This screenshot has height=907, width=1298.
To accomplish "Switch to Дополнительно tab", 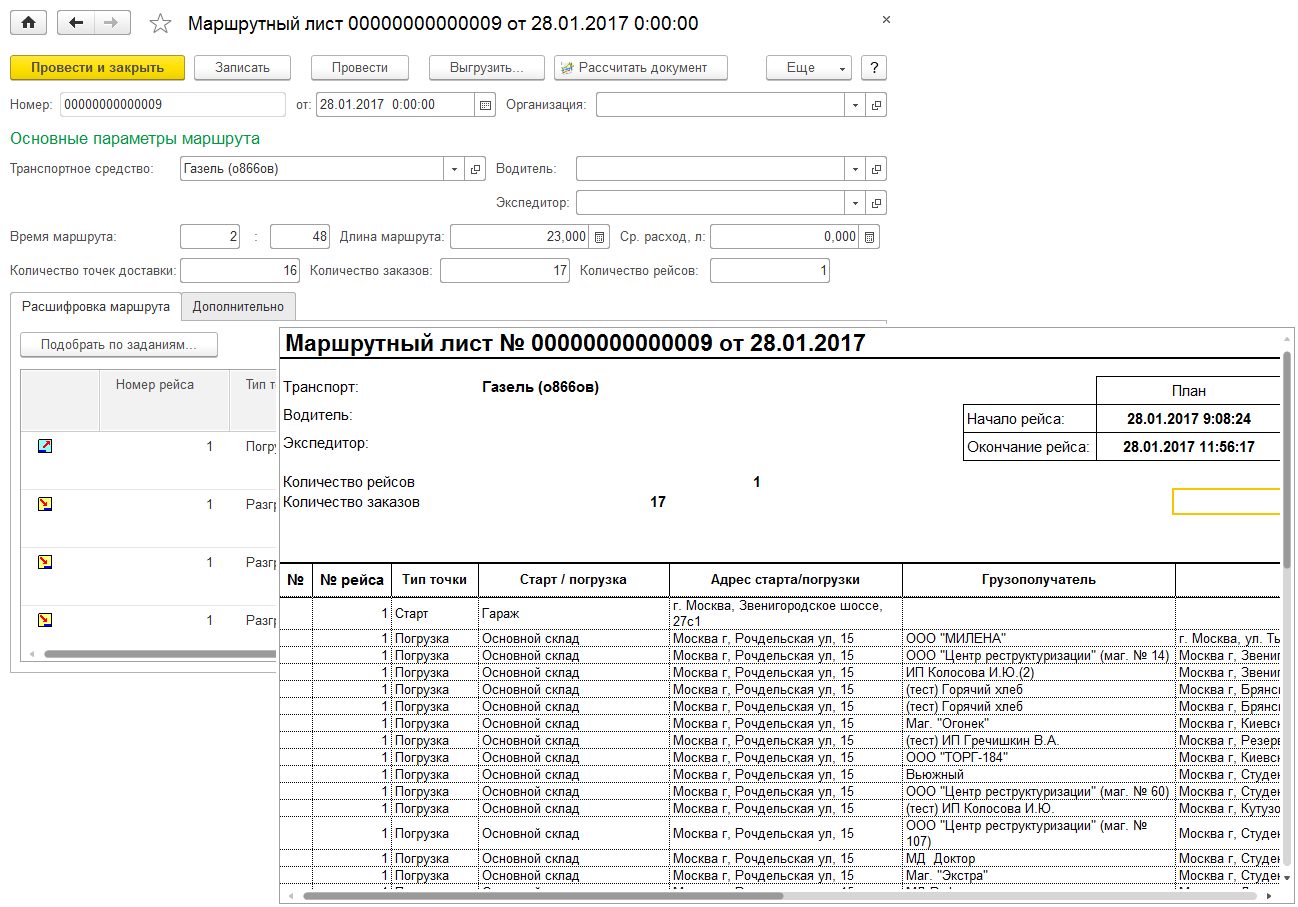I will [x=238, y=307].
